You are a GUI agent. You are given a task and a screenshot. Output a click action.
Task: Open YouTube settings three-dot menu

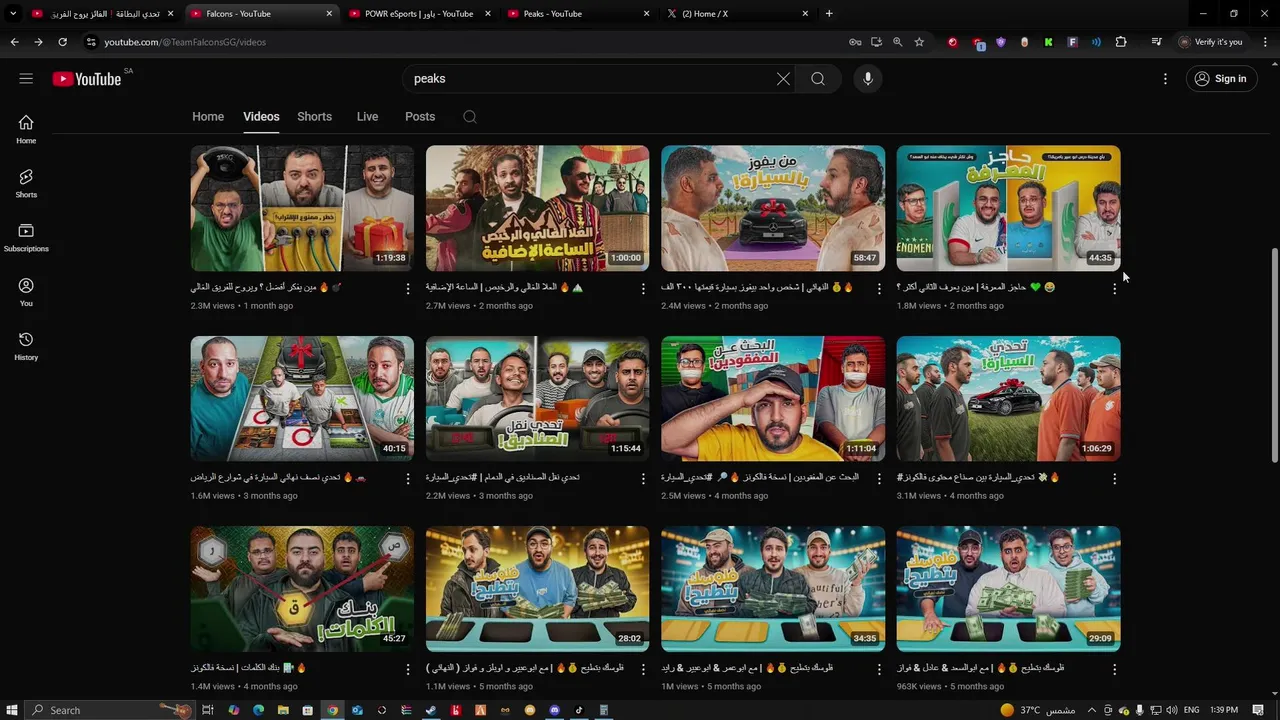coord(1165,79)
